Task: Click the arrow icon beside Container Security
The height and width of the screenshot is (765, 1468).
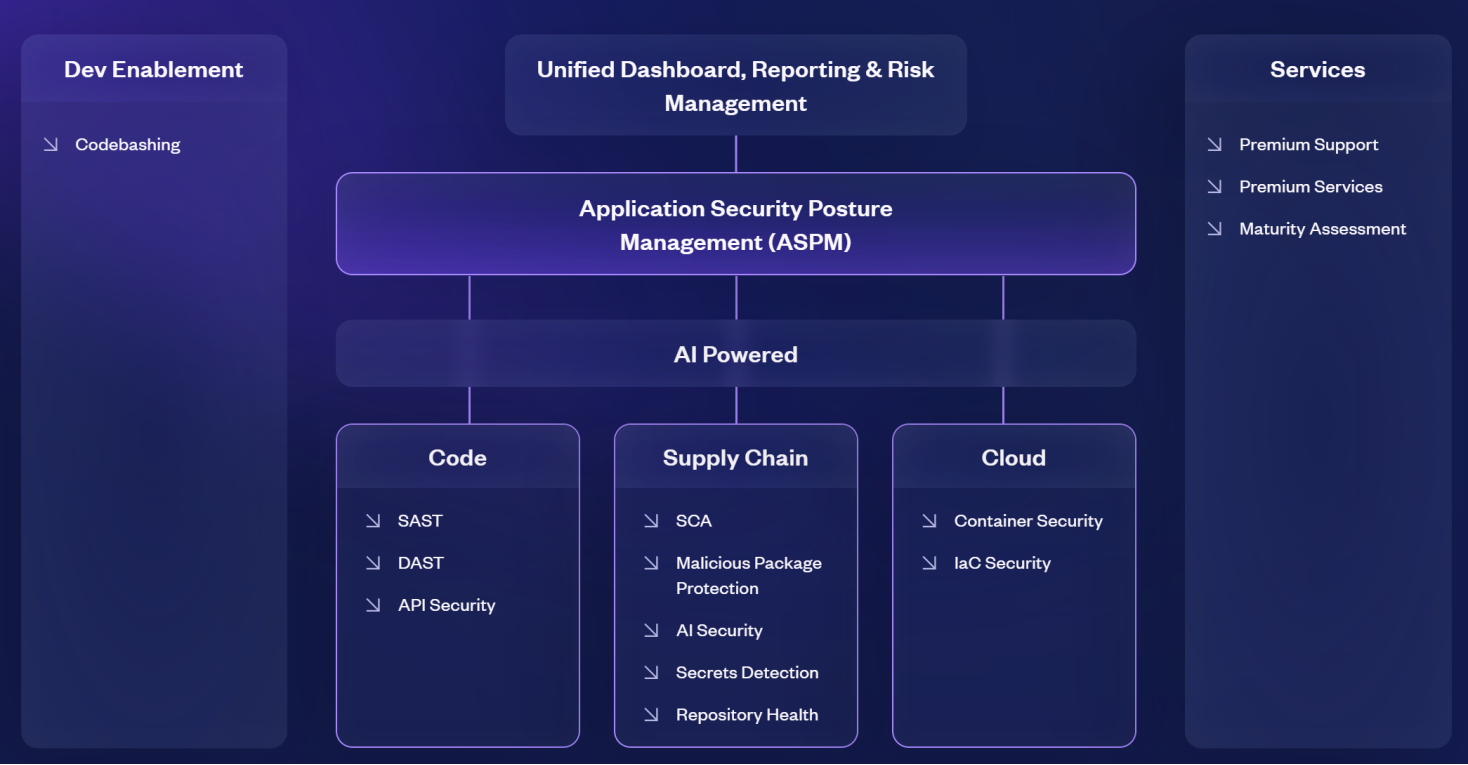Action: [929, 521]
